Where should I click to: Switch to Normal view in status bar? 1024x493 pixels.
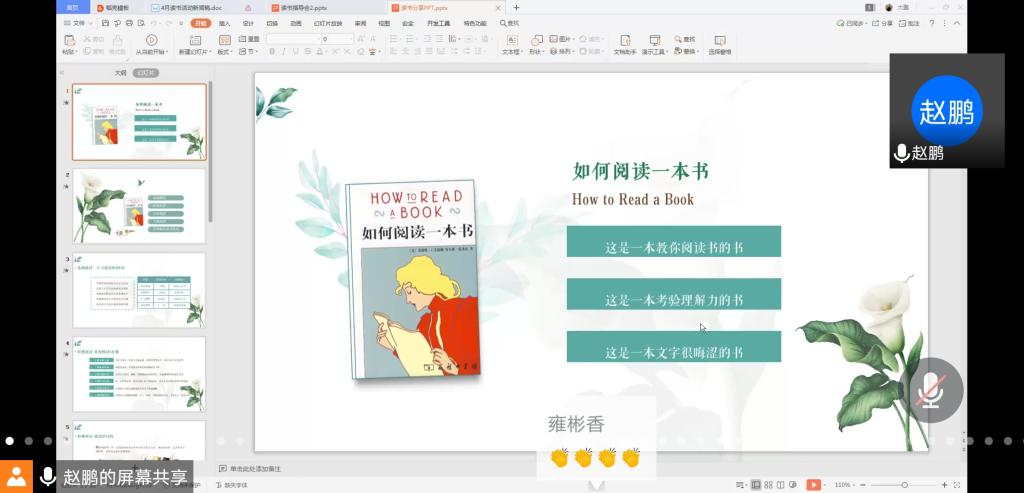coord(756,485)
